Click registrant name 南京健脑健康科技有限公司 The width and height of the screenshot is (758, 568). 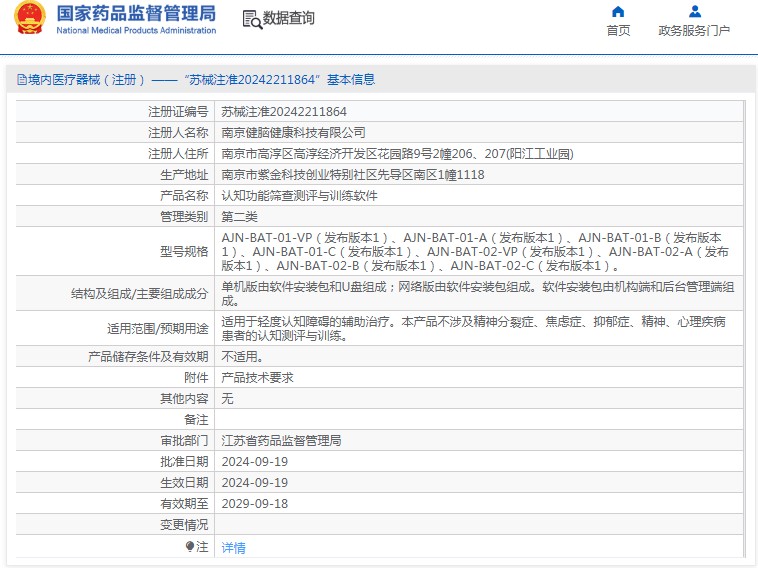[x=293, y=132]
